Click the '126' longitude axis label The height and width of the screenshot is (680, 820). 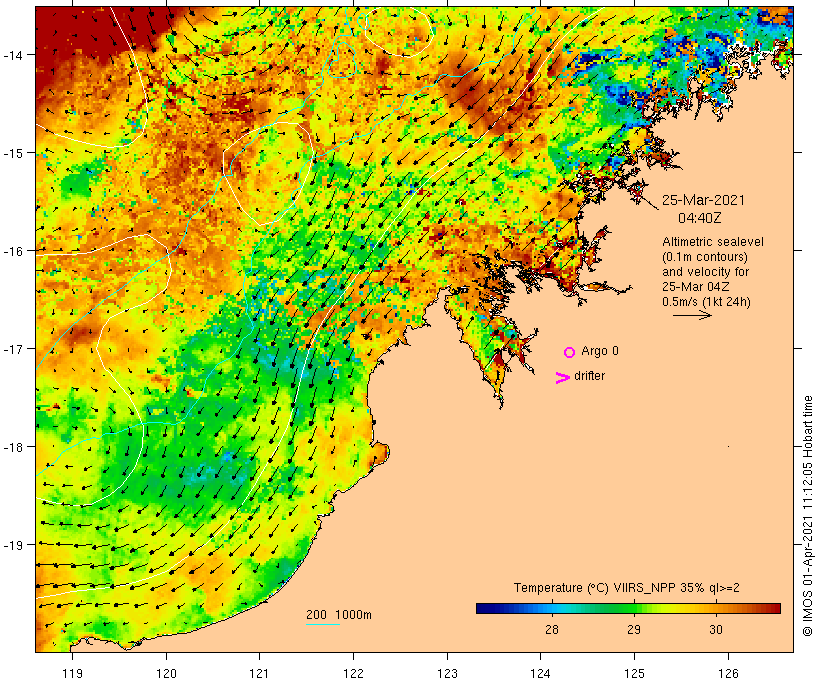click(728, 673)
